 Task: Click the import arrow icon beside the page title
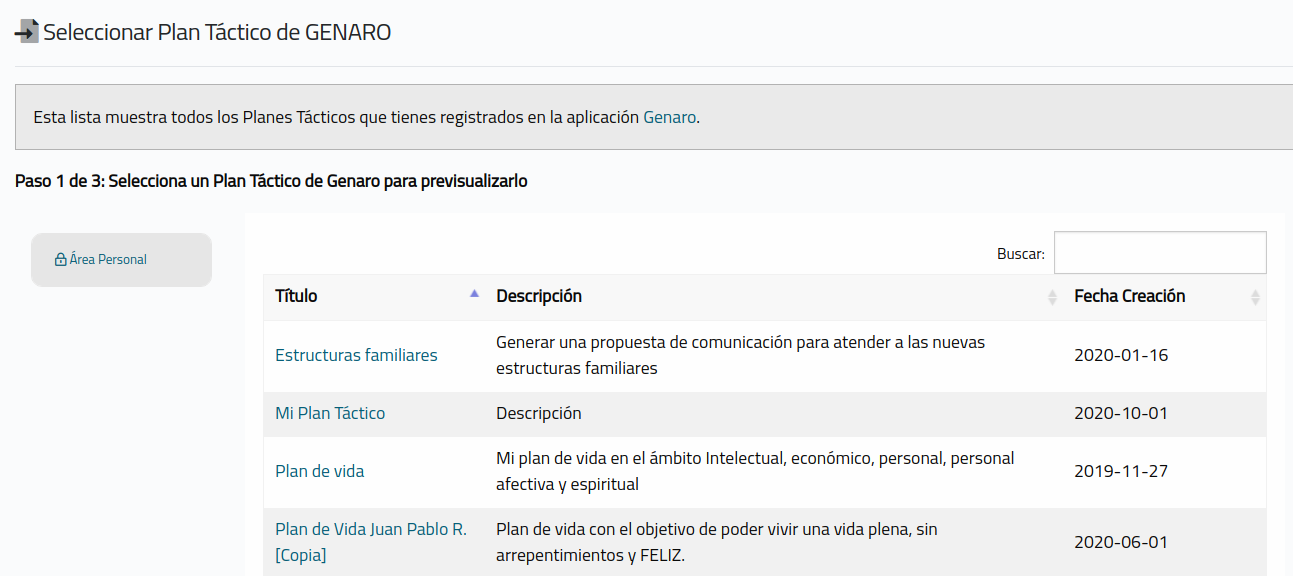click(26, 32)
